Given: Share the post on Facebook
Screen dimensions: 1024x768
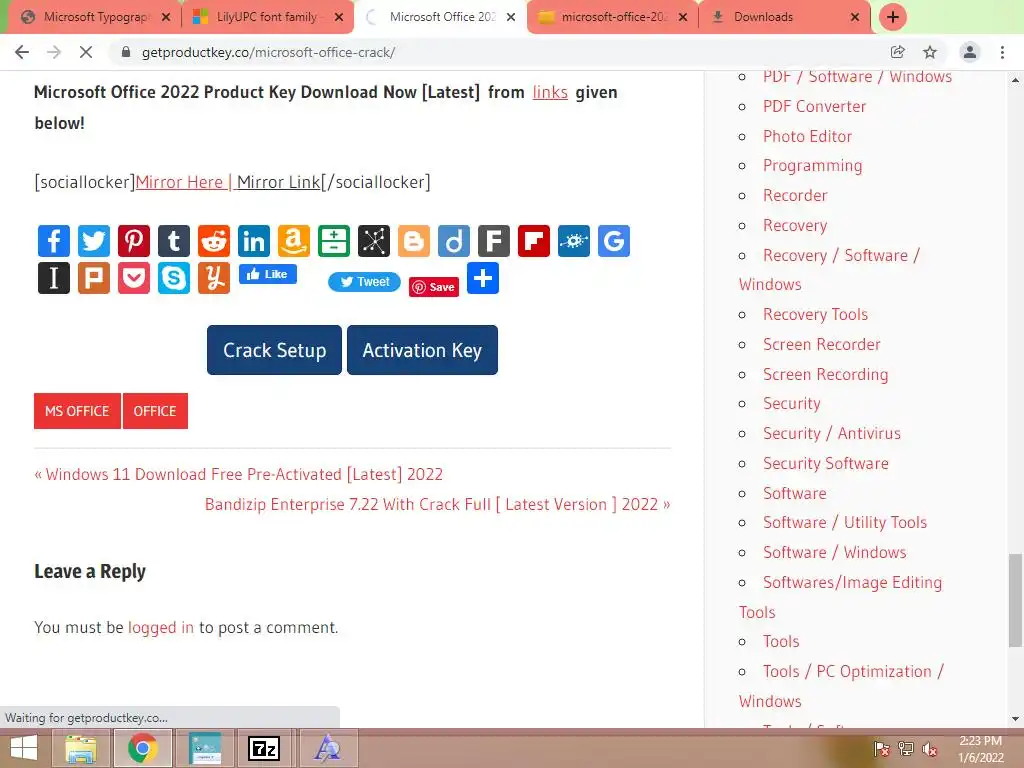Looking at the screenshot, I should click(x=54, y=241).
